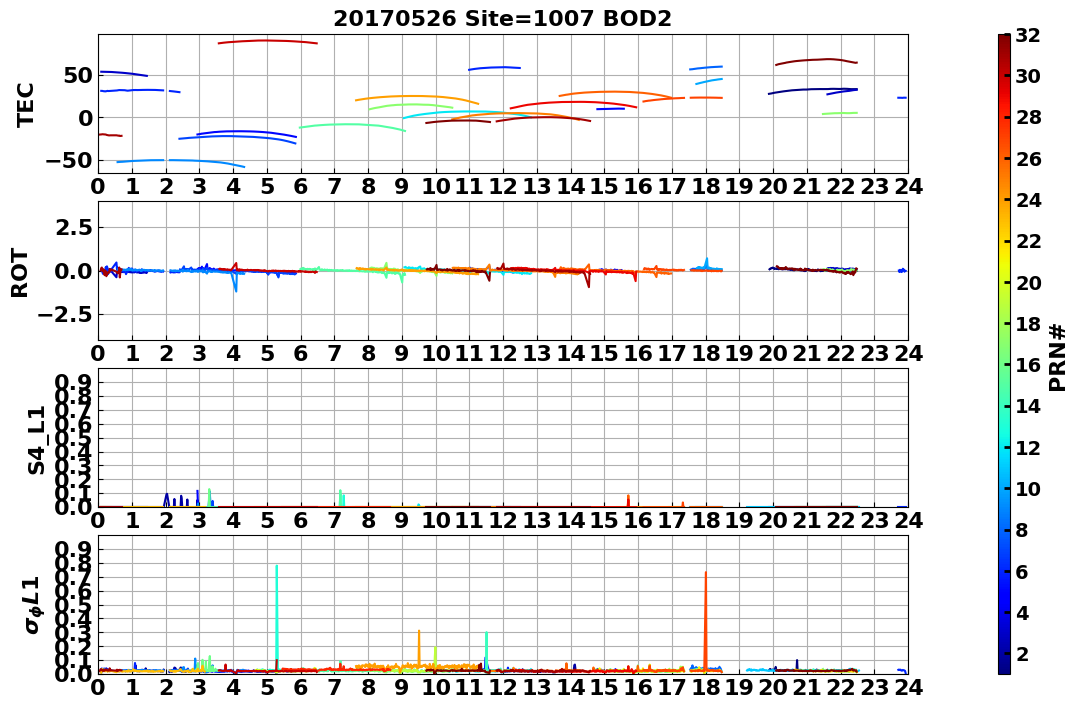Viewport: 1077px width, 709px height.
Task: Click the plot title 20170526 Site=1007 BOD2
Action: pos(502,19)
